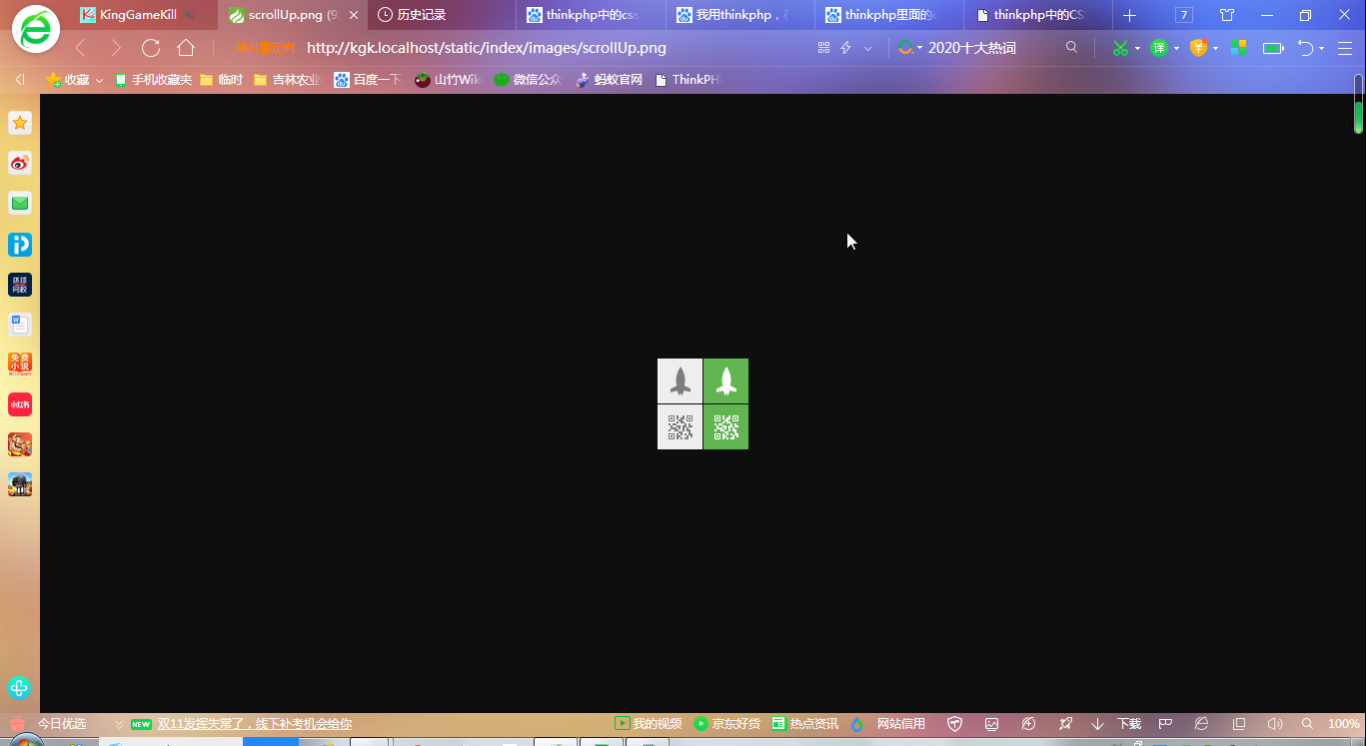The width and height of the screenshot is (1366, 746).
Task: Click the 100% zoom level
Action: pos(1343,724)
